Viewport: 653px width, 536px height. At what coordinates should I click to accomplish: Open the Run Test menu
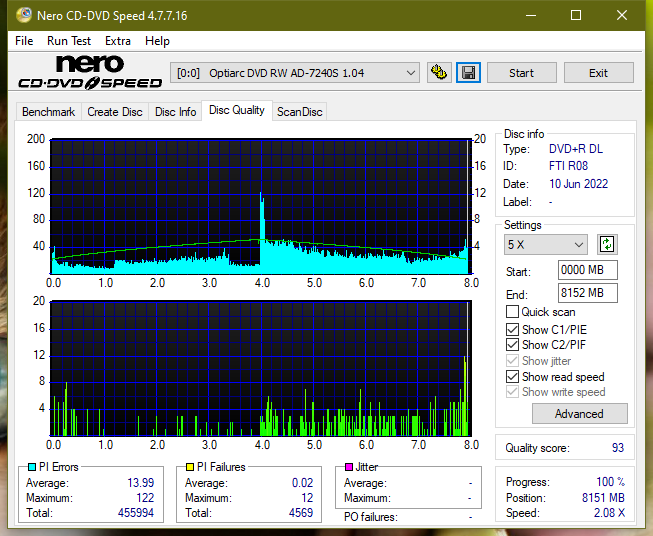click(x=69, y=41)
